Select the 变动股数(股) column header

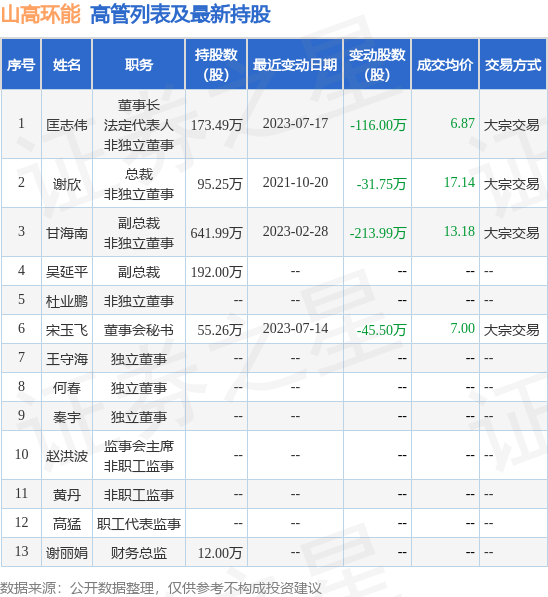tap(377, 64)
